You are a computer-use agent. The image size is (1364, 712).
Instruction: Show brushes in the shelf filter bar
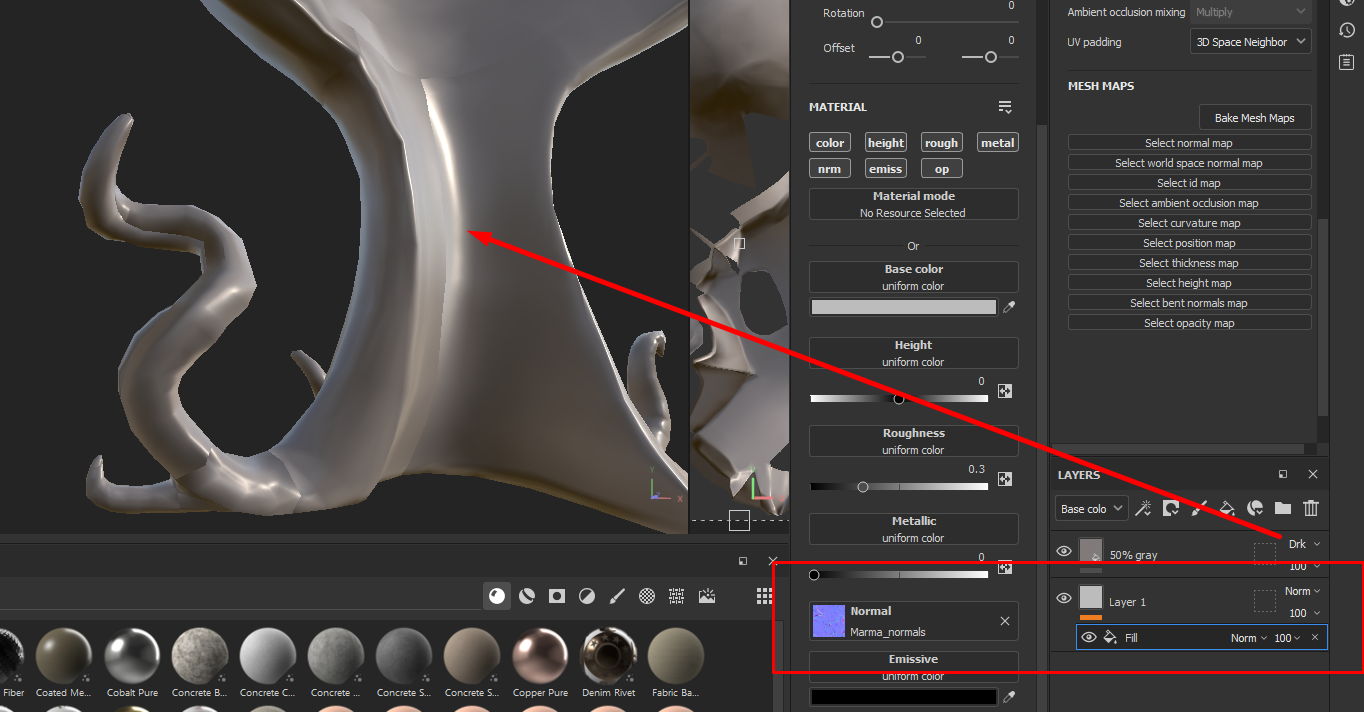click(617, 596)
